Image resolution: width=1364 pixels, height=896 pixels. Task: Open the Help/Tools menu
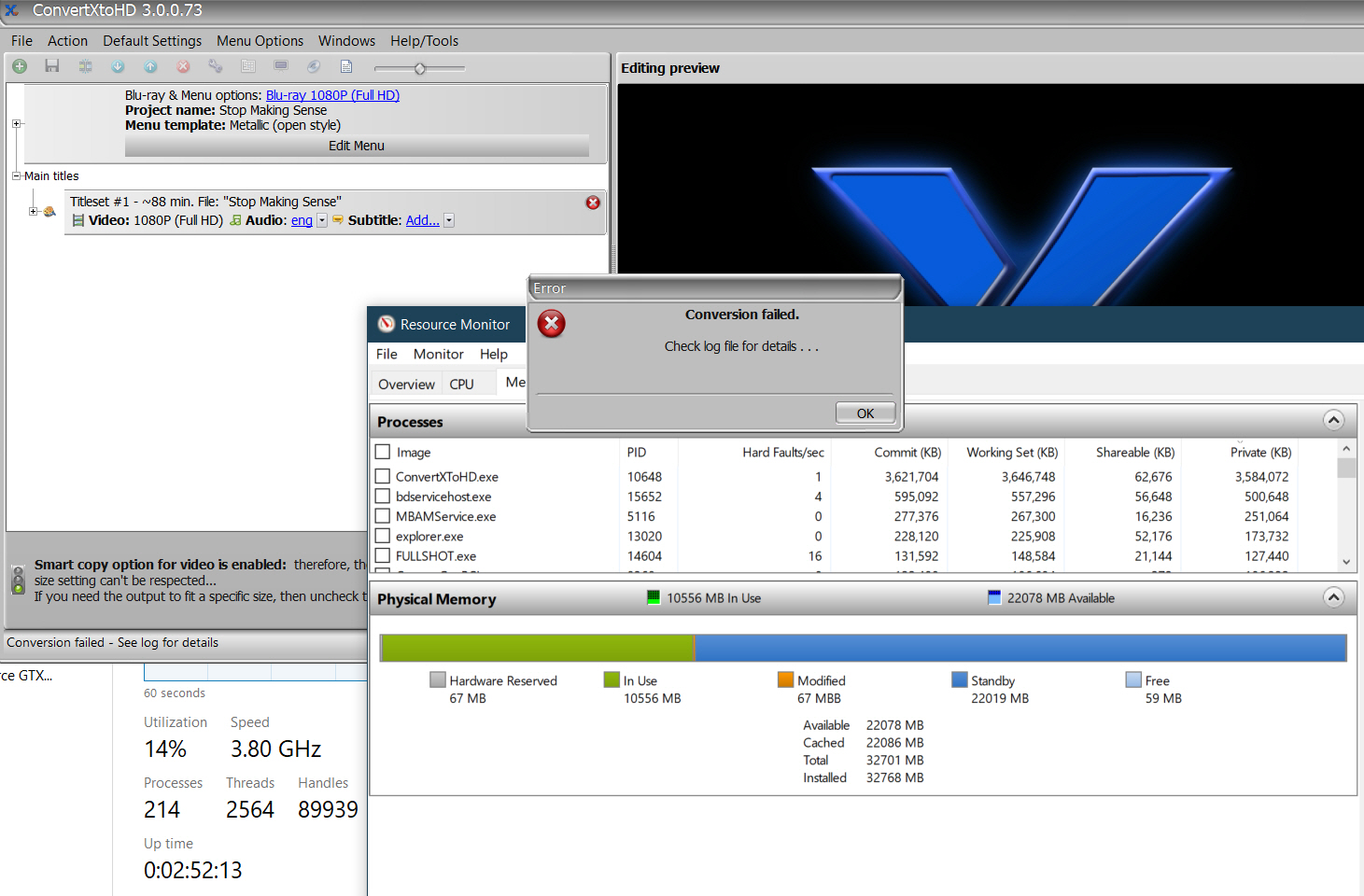point(424,41)
